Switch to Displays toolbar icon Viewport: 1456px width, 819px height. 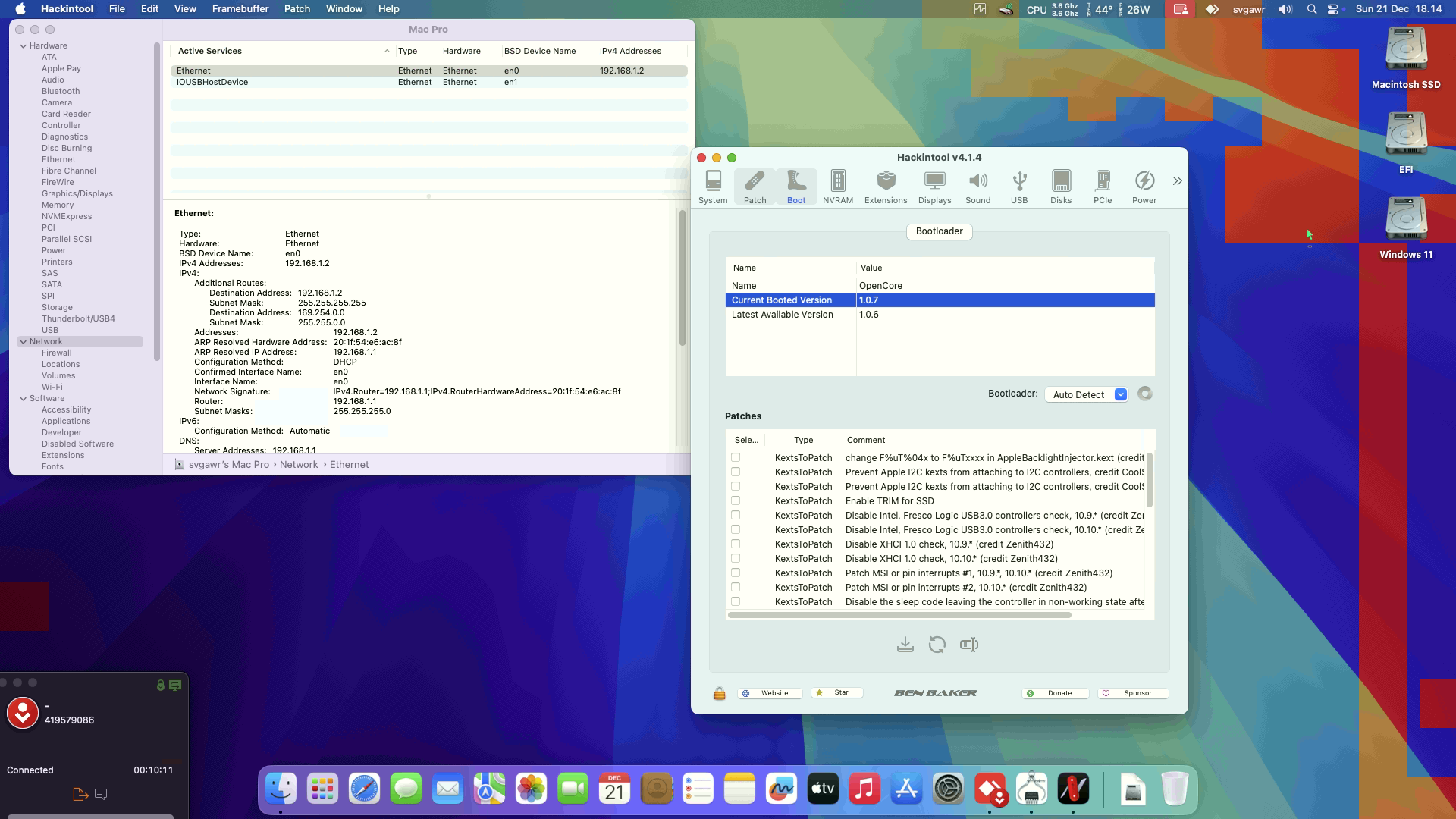[x=934, y=187]
